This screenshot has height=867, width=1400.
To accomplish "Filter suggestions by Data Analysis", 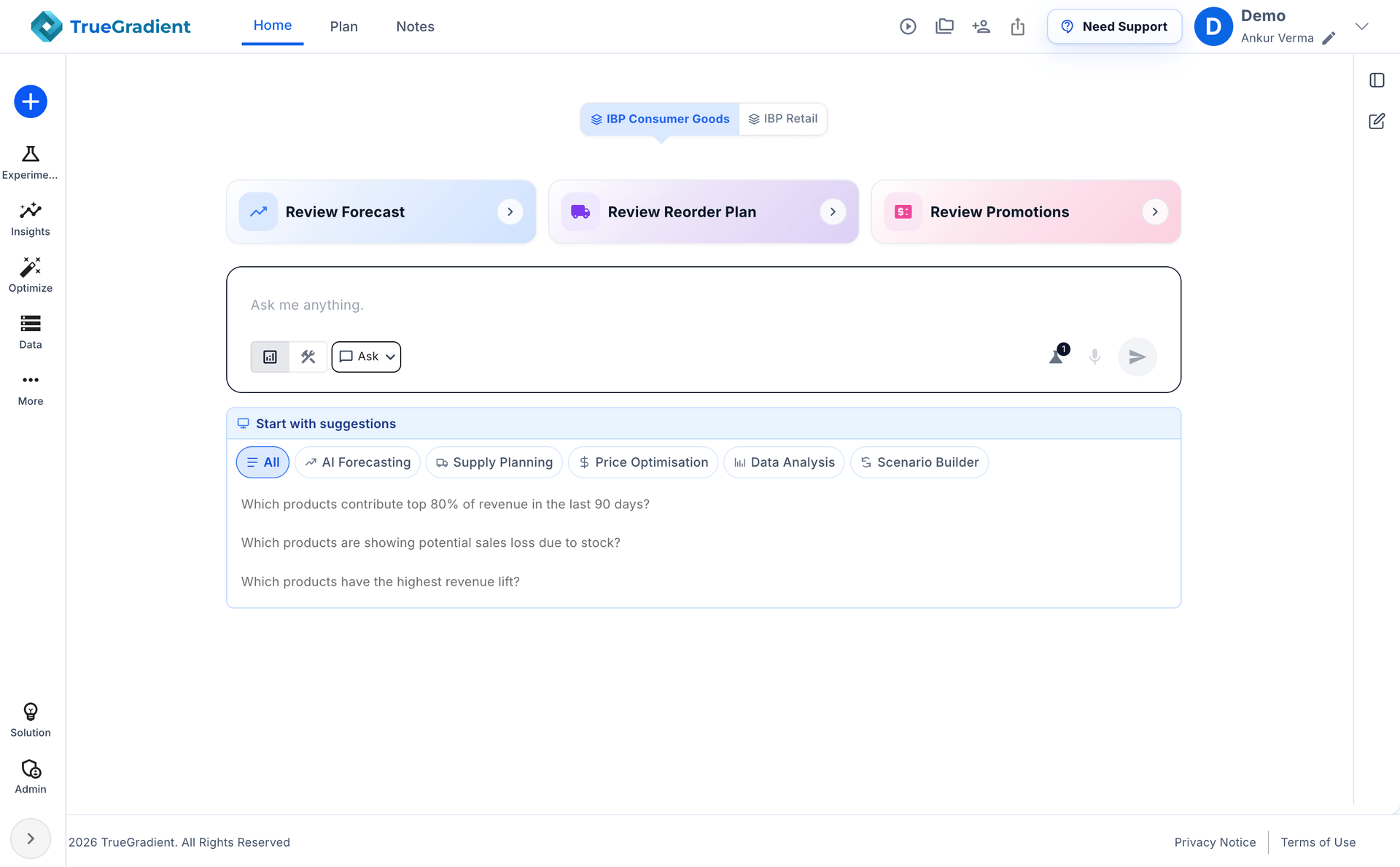I will [784, 462].
